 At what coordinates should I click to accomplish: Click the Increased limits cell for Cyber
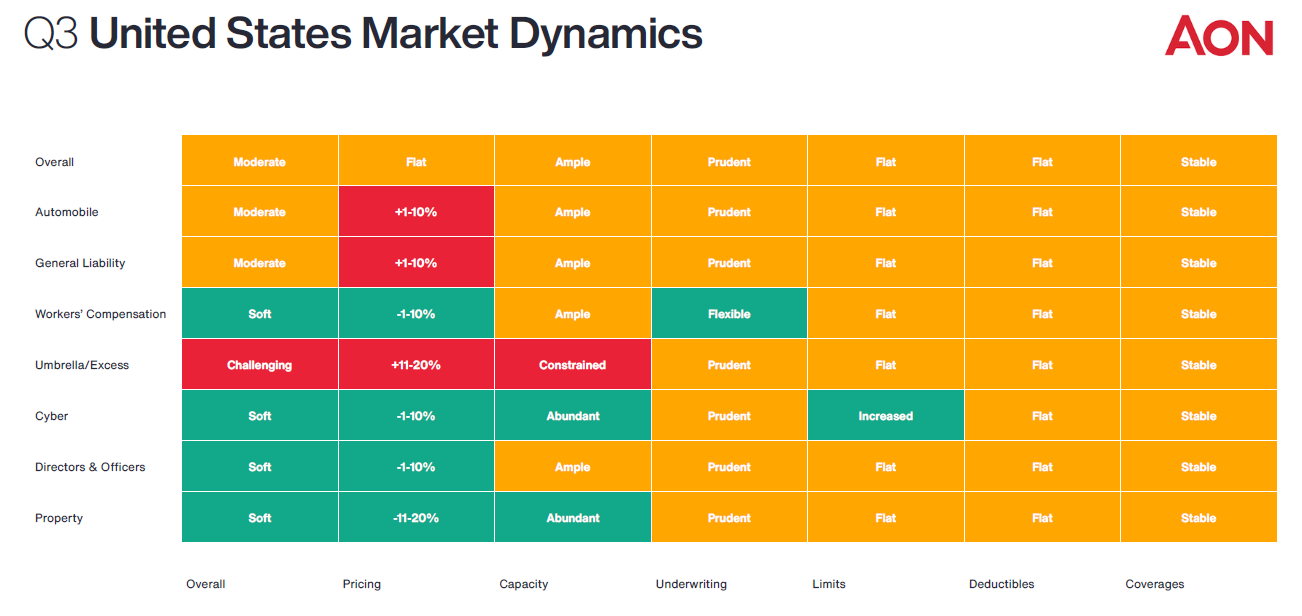pyautogui.click(x=885, y=416)
